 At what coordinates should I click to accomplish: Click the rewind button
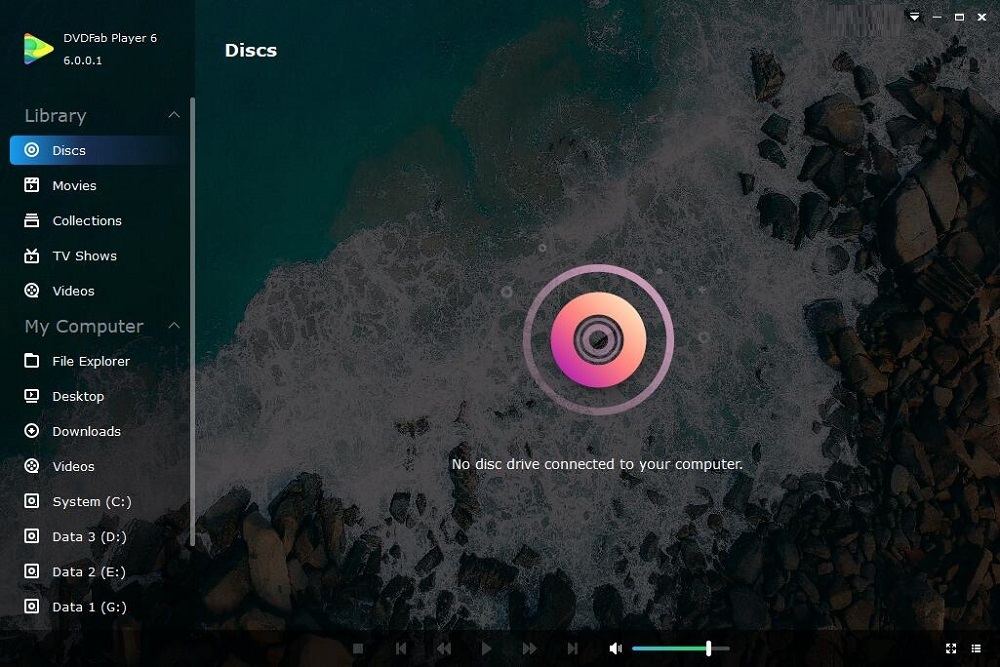tap(444, 649)
